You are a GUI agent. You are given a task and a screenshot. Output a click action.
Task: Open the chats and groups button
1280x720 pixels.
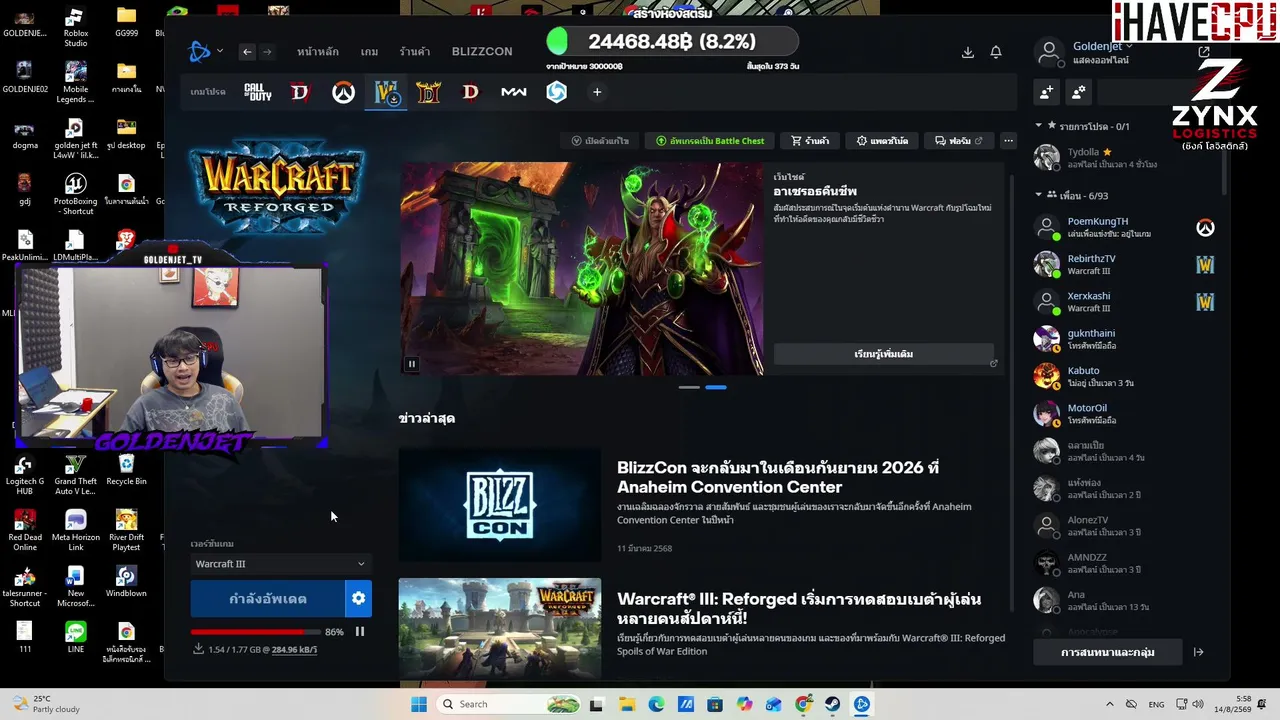[1108, 652]
